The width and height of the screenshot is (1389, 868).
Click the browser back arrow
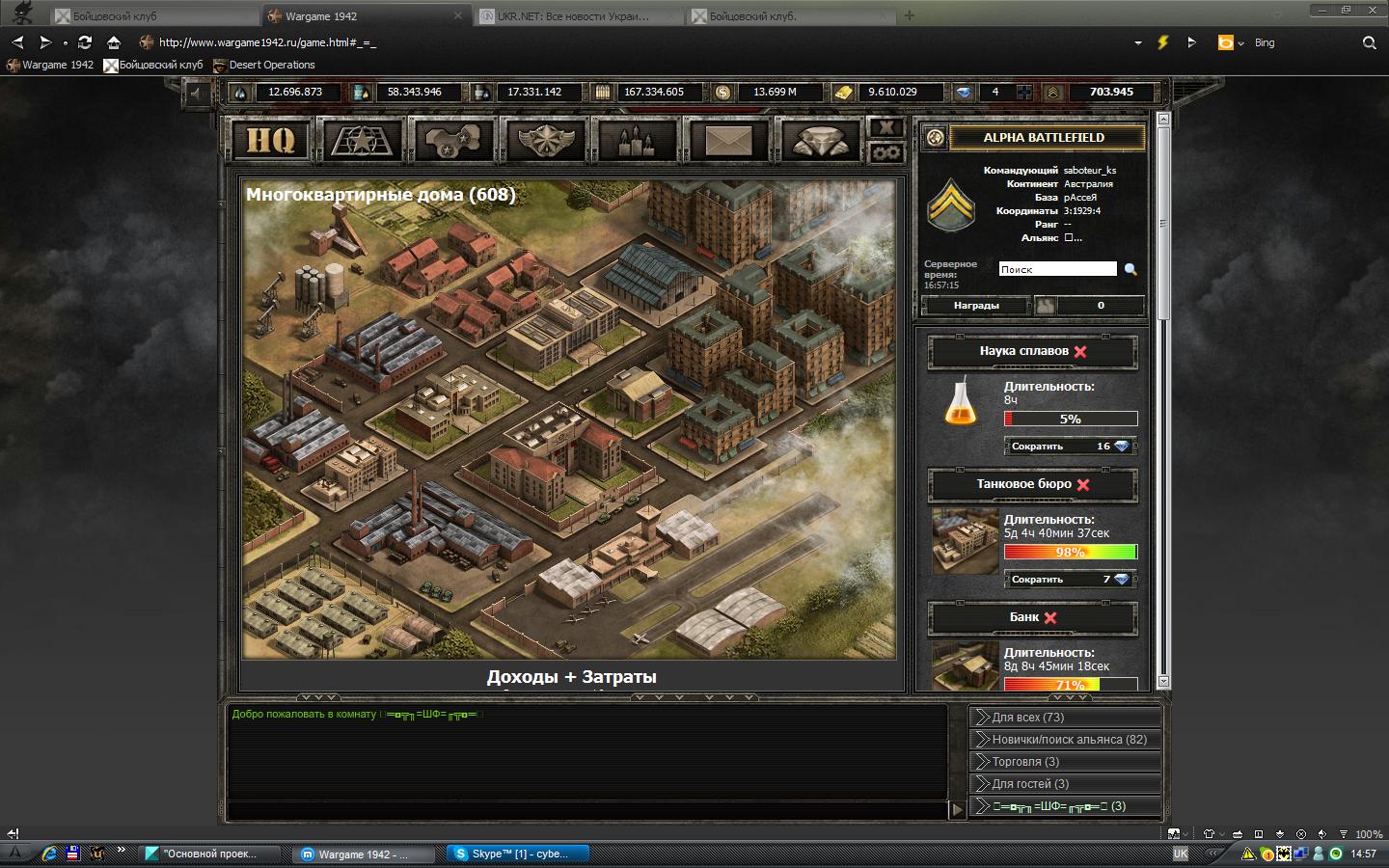point(17,42)
